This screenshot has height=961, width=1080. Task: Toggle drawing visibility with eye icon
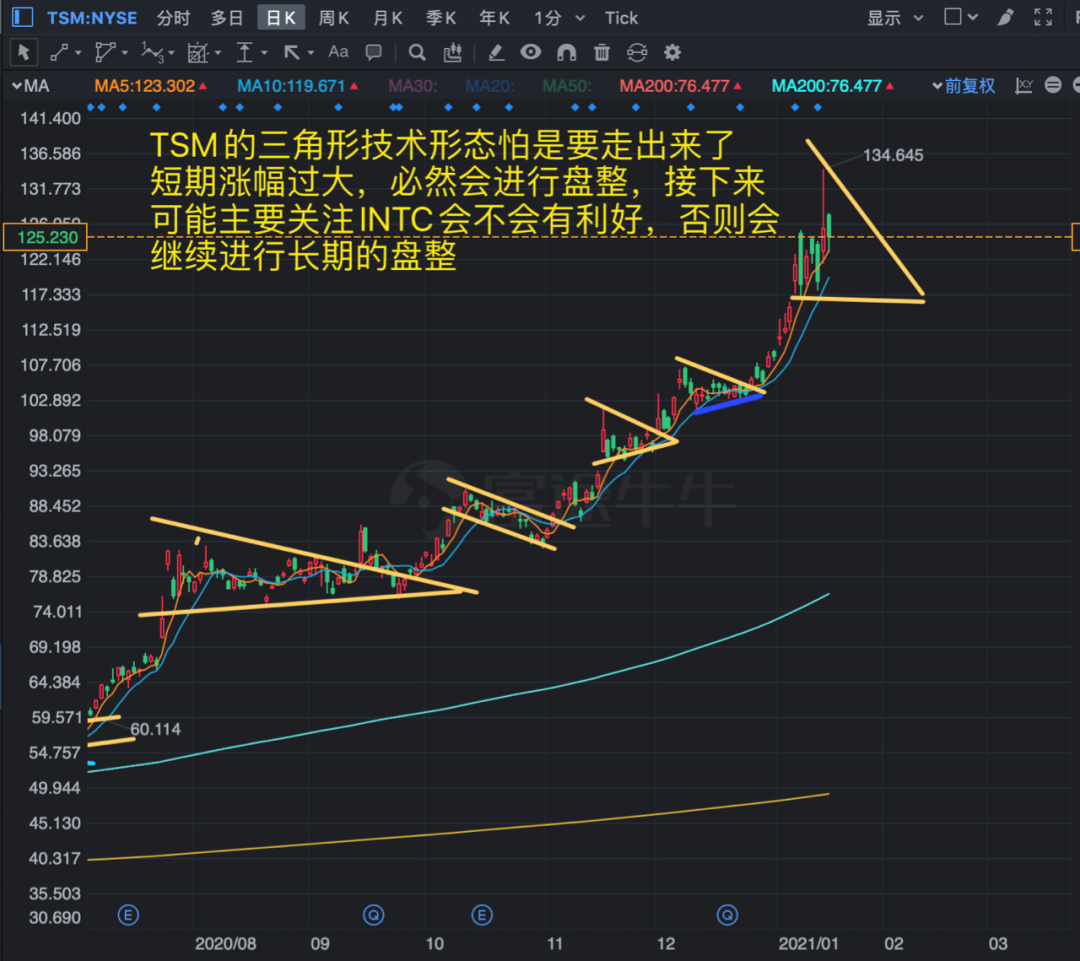(530, 52)
